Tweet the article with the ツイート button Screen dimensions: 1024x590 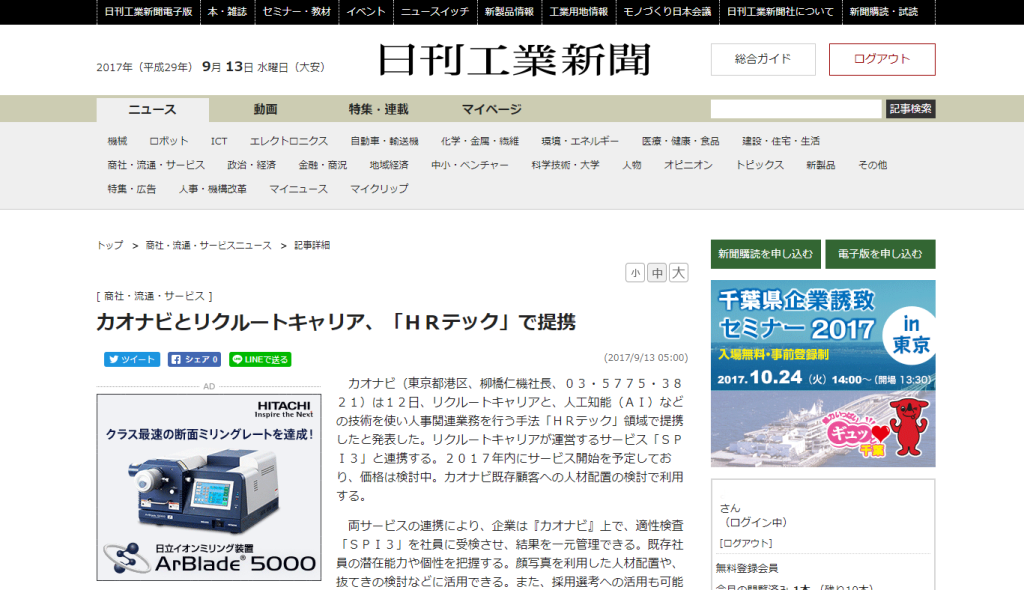click(x=132, y=359)
